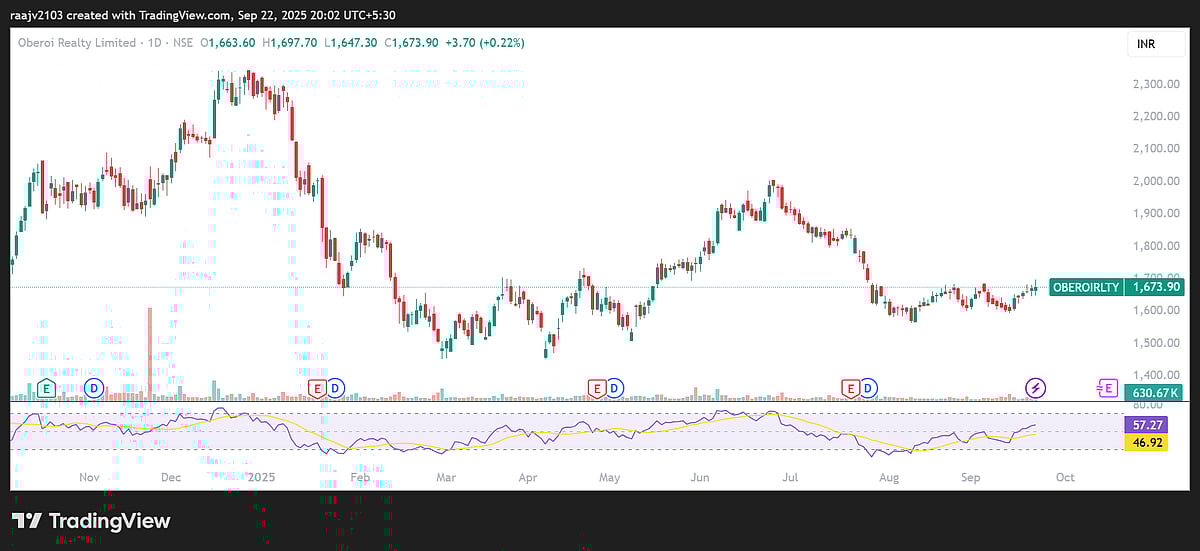
Task: Open the red earnings E marker in late January
Action: [x=319, y=387]
